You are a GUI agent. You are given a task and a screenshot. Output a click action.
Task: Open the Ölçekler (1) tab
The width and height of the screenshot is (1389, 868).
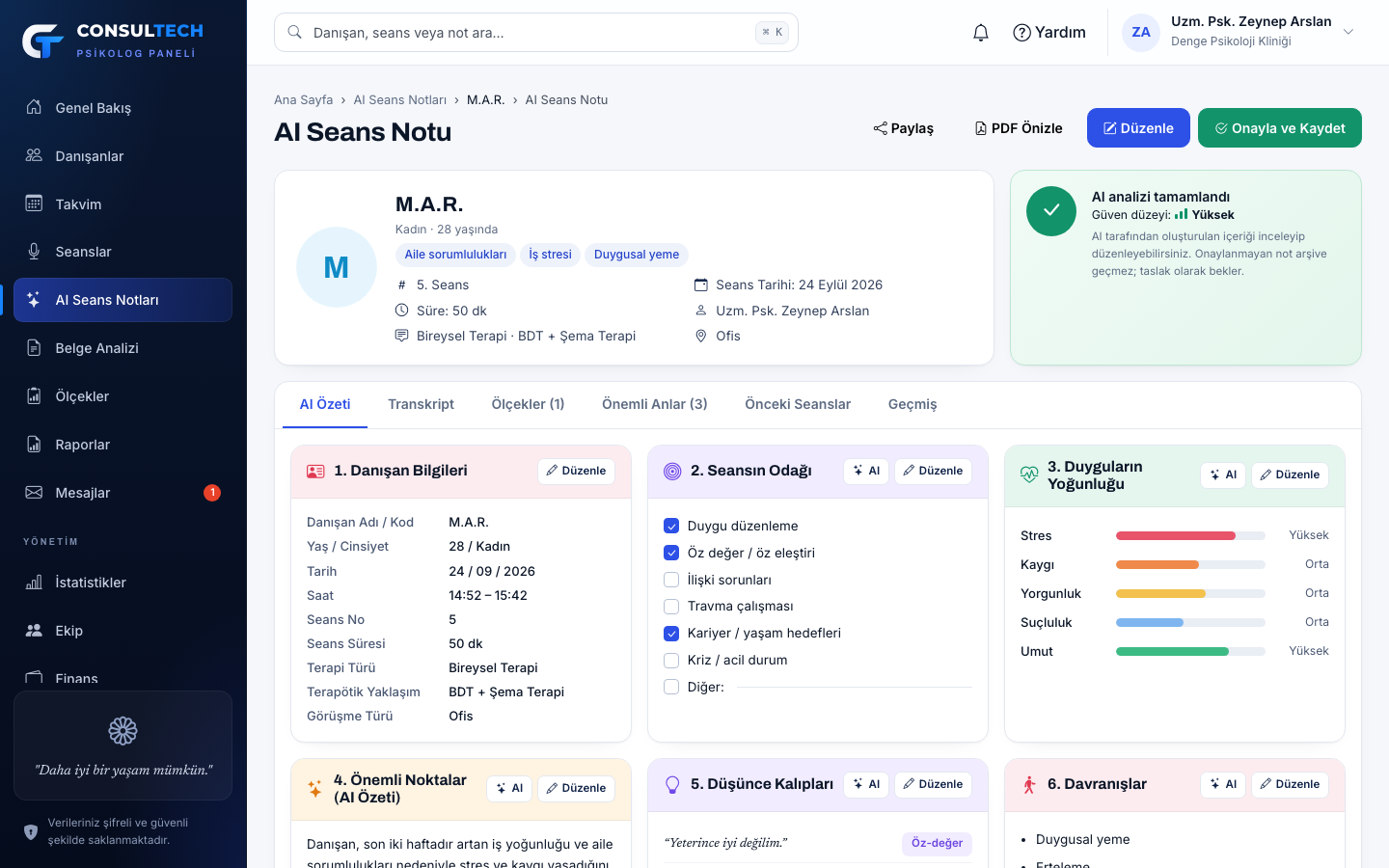tap(528, 404)
